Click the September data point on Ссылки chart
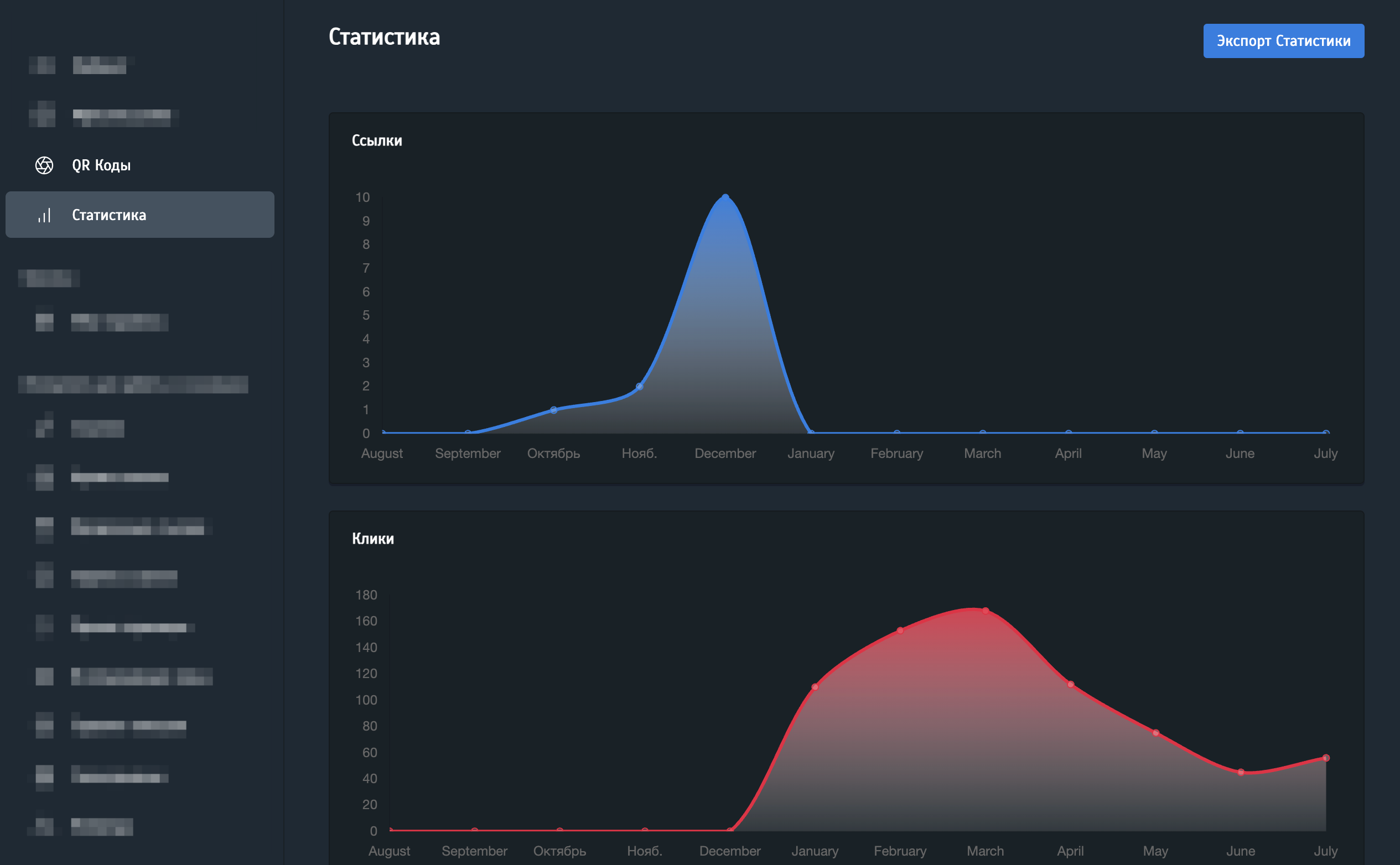Screen dimensions: 1400x865 click(x=468, y=433)
